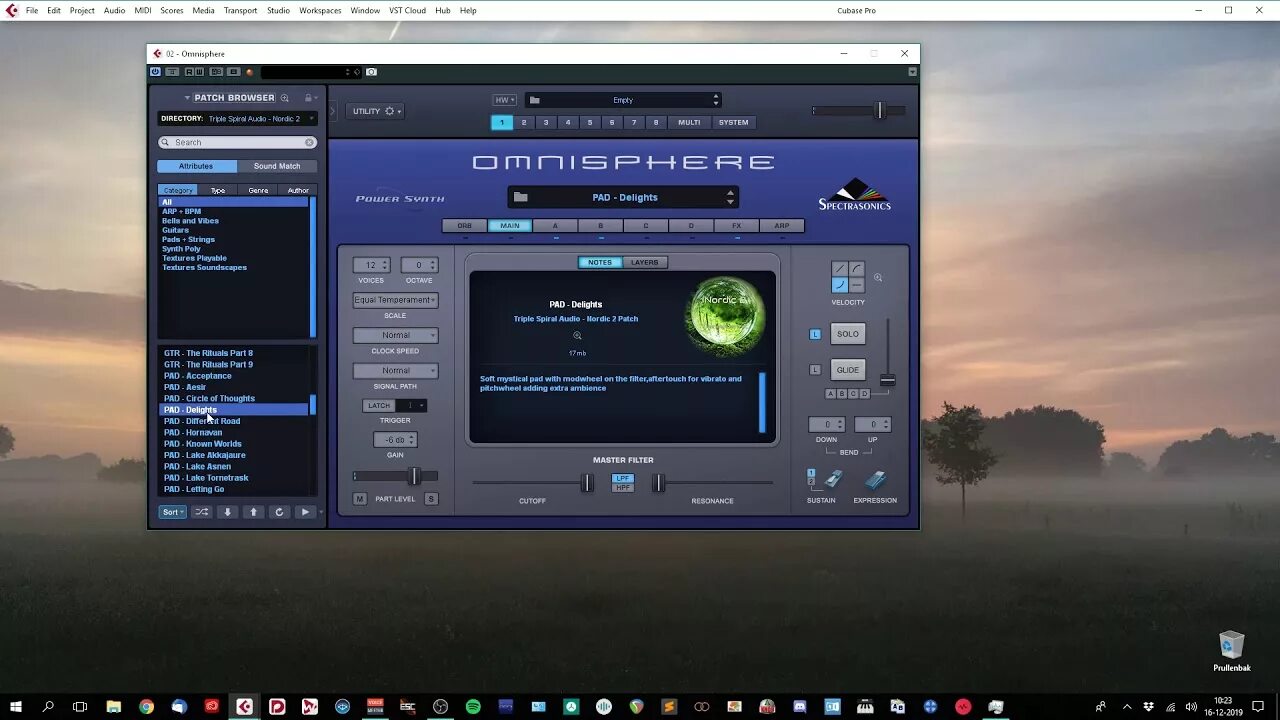Viewport: 1280px width, 720px height.
Task: Click the expression pedal icon
Action: pos(875,481)
